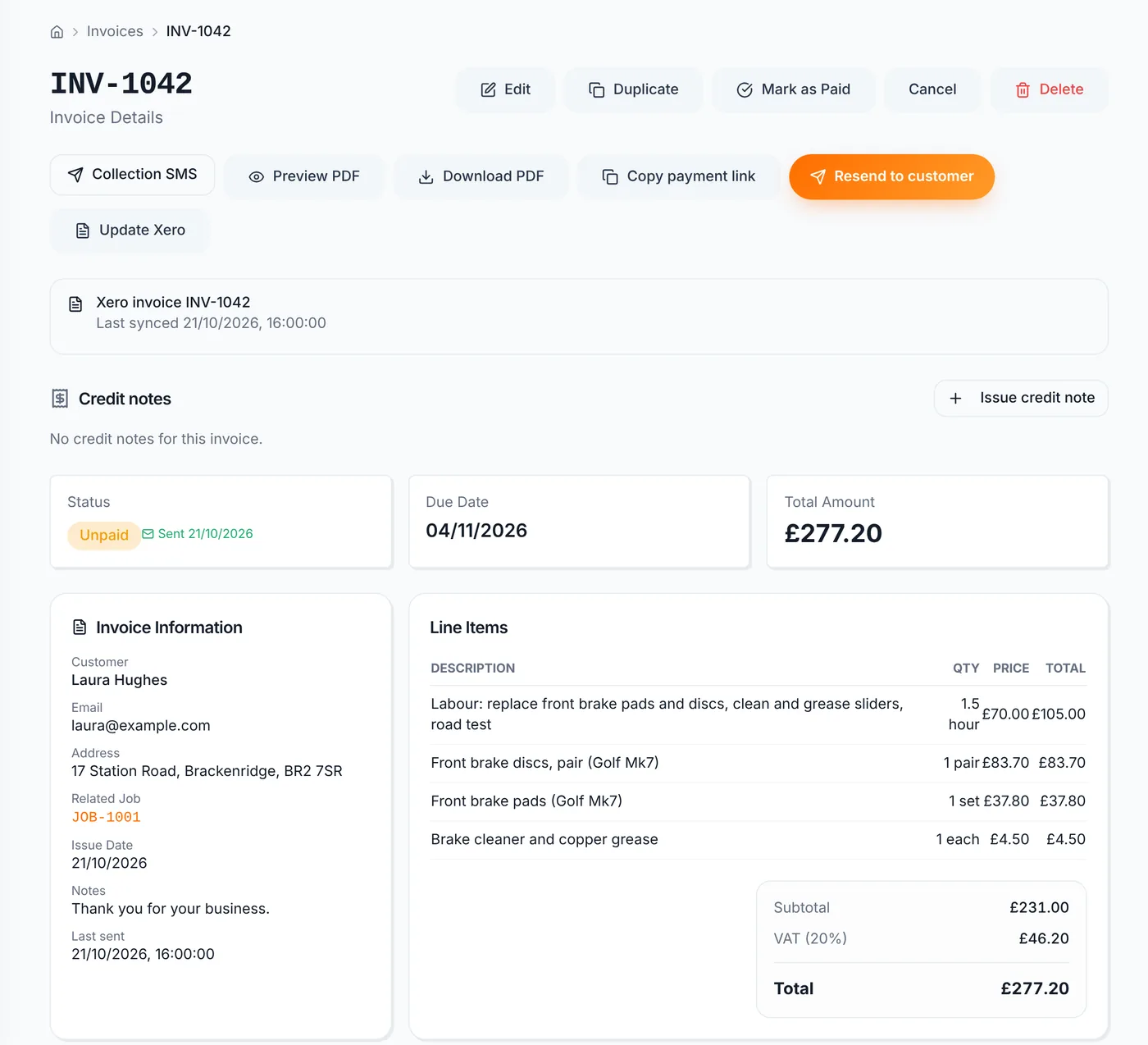Select the INV-1042 breadcrumb text
Viewport: 1148px width, 1045px height.
(198, 31)
